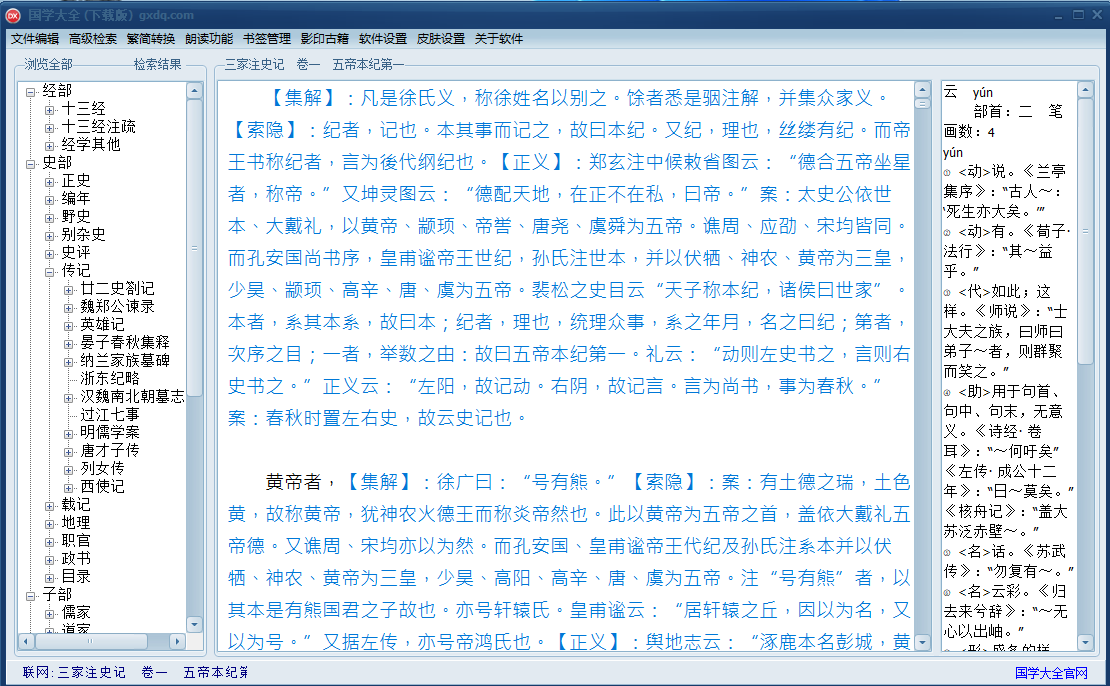Collapse the 传记 tree branch
Screen dimensions: 1110x686
tap(50, 271)
